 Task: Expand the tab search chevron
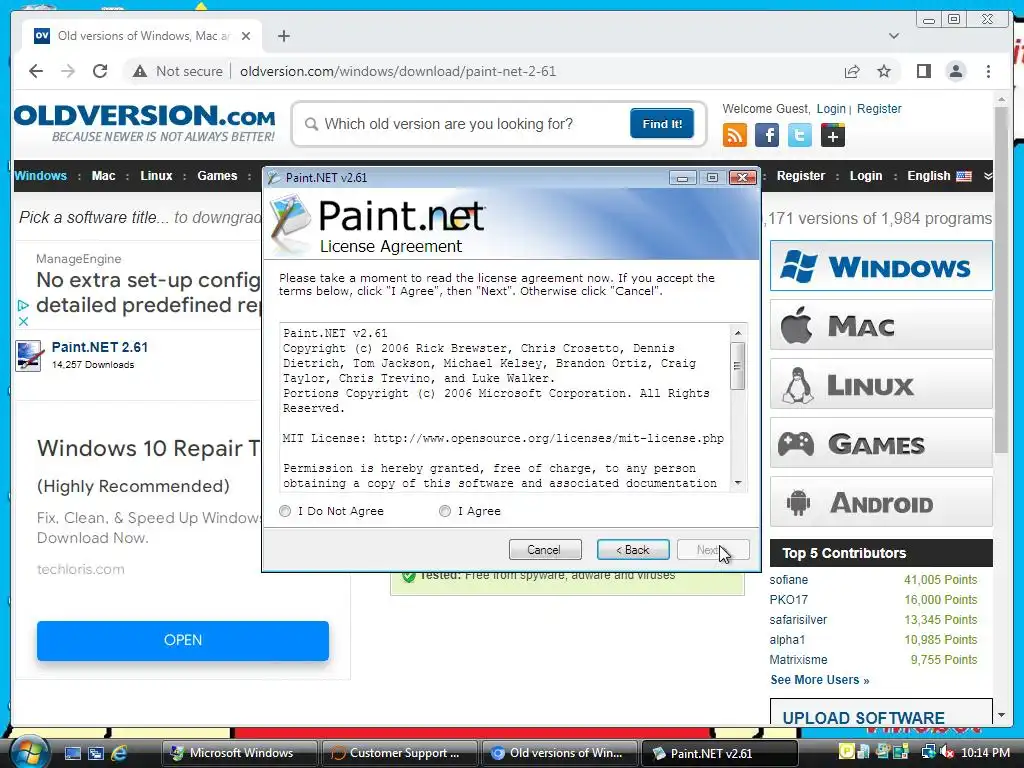click(894, 36)
